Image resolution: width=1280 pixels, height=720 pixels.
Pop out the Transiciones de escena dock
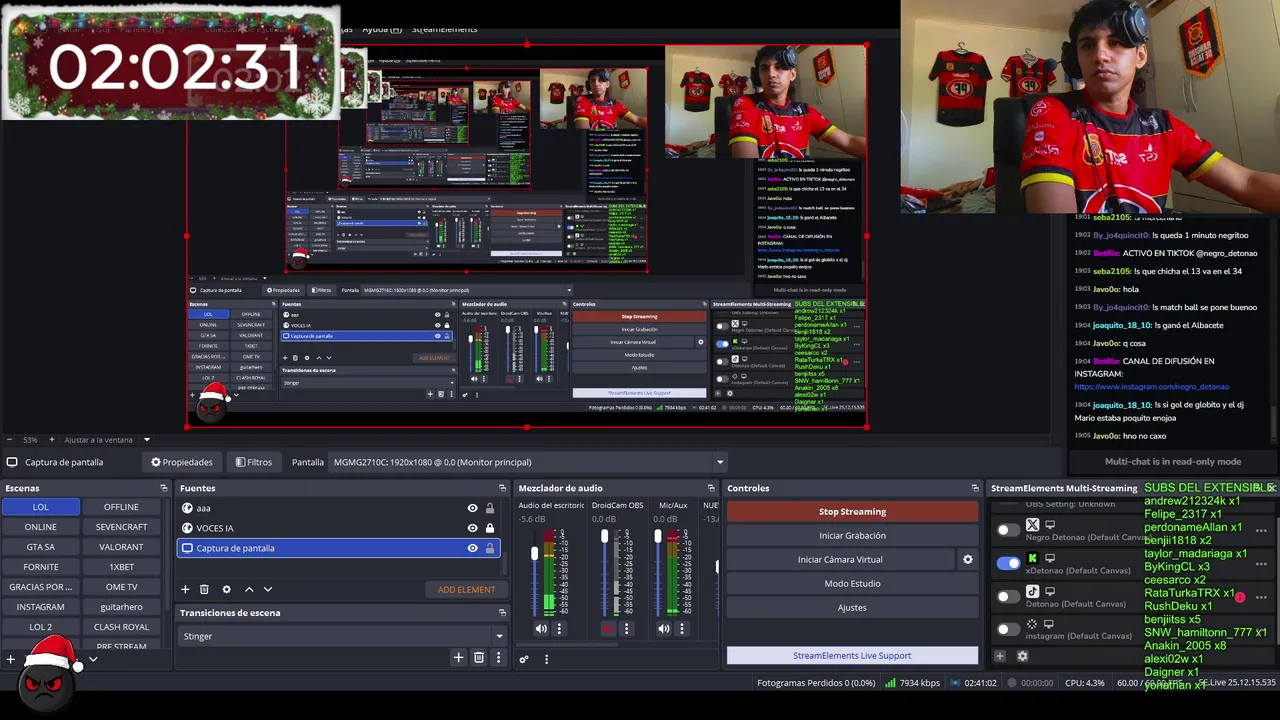(x=502, y=613)
